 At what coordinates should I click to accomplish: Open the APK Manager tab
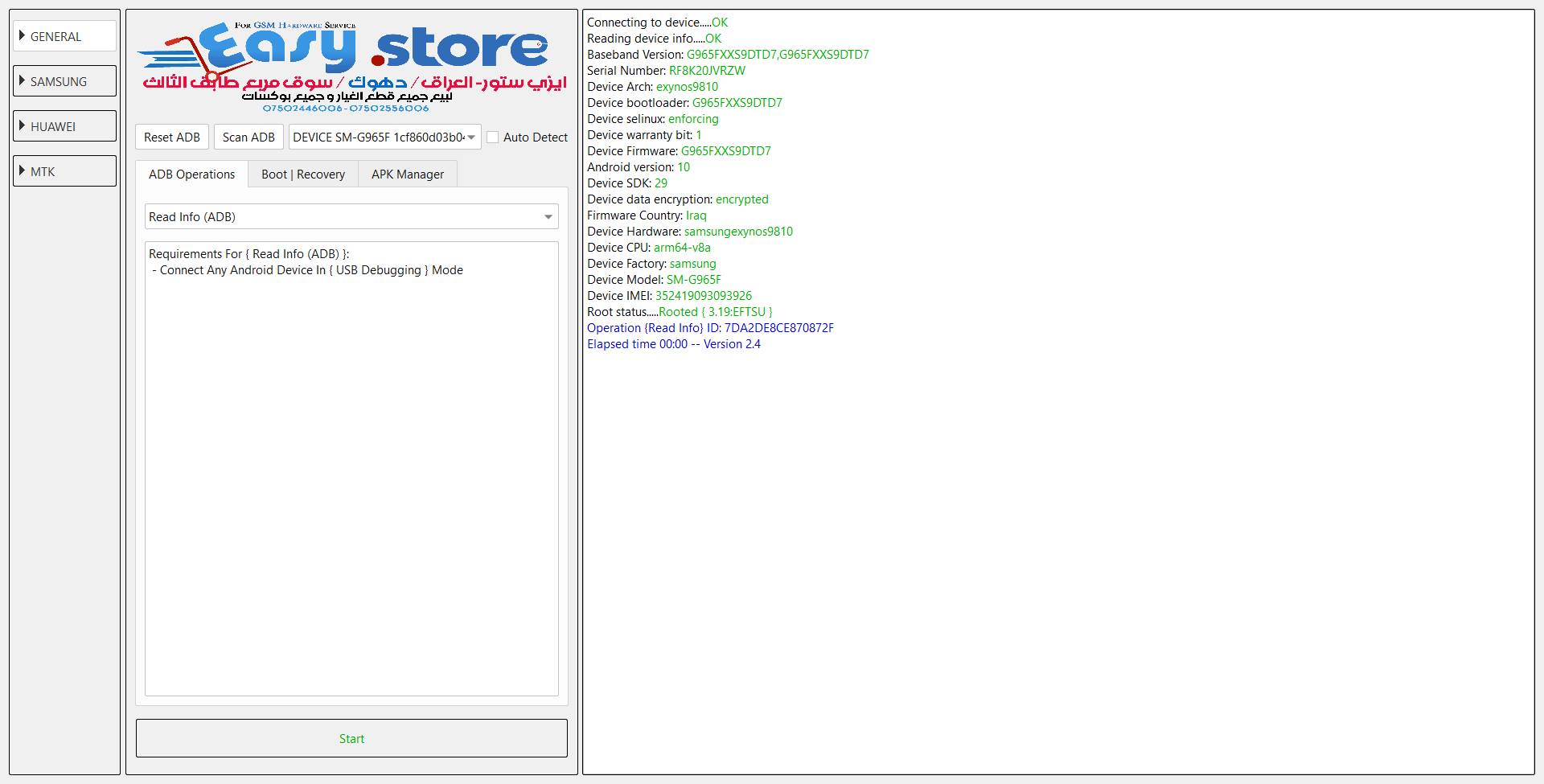coord(408,174)
